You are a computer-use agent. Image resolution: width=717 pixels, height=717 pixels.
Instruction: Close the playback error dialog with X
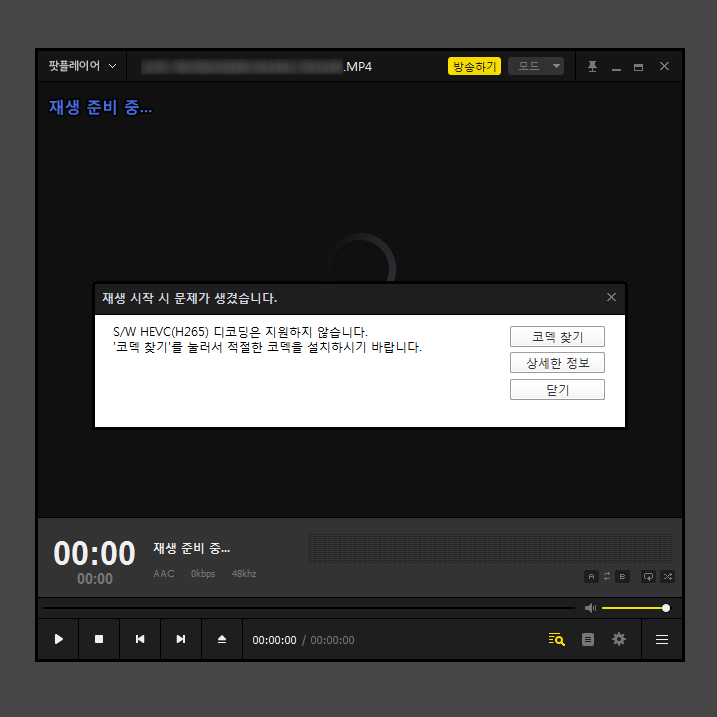click(611, 297)
